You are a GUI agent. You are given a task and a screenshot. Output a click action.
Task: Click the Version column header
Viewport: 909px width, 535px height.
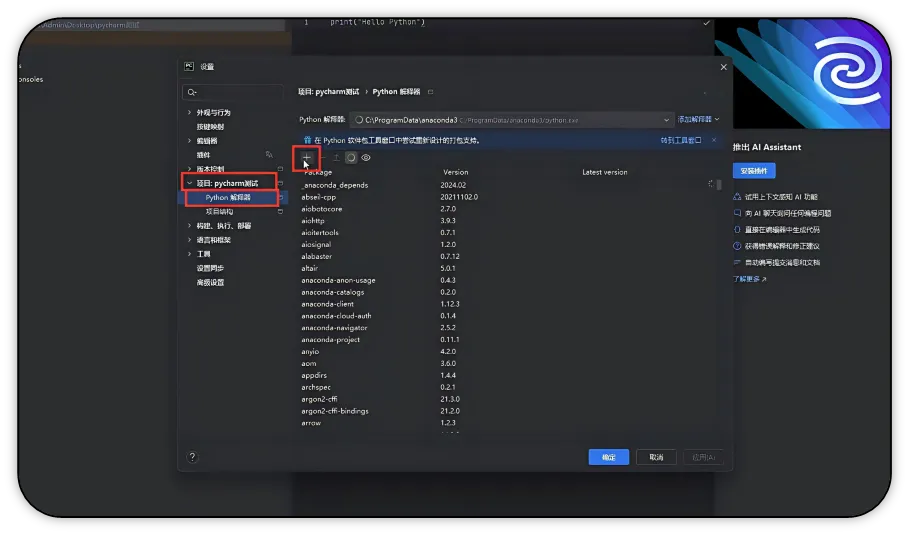(x=456, y=172)
